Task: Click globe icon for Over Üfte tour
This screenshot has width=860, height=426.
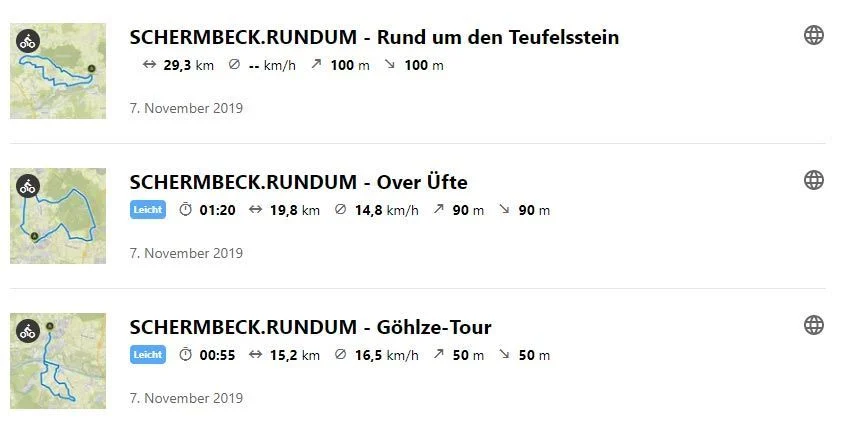Action: coord(814,180)
